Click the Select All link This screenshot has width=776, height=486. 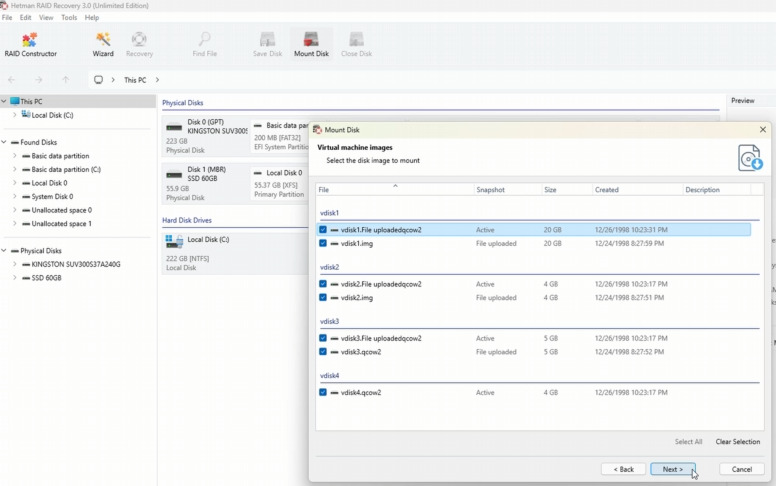688,441
